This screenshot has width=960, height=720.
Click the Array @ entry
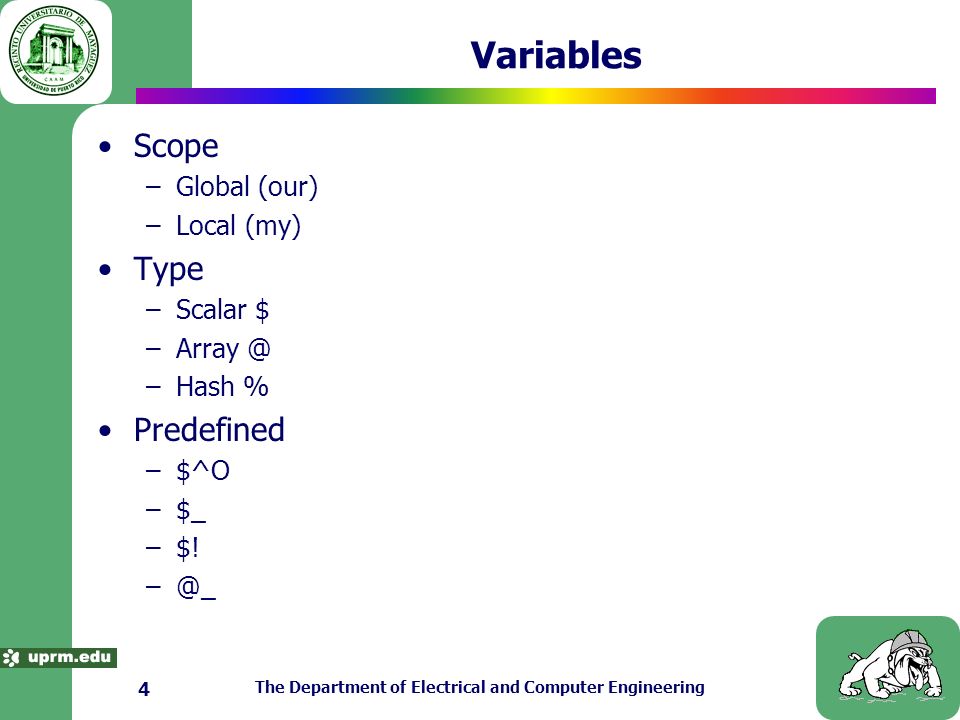(x=223, y=349)
